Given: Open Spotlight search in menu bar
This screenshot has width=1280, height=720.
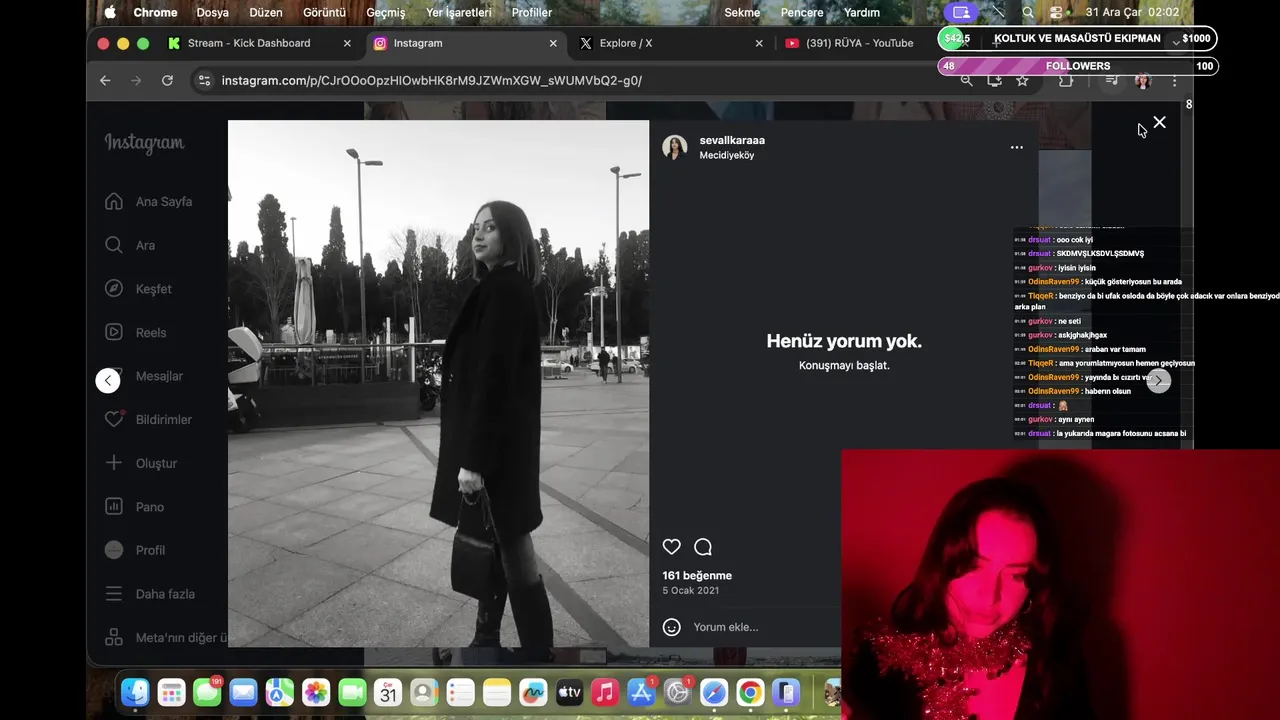Looking at the screenshot, I should [1028, 12].
